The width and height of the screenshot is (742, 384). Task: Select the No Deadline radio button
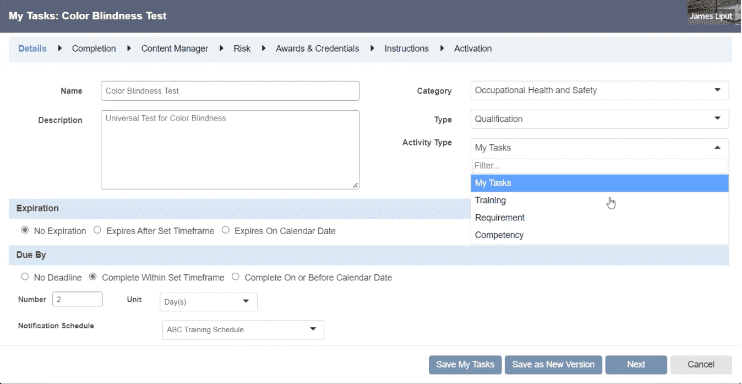25,277
